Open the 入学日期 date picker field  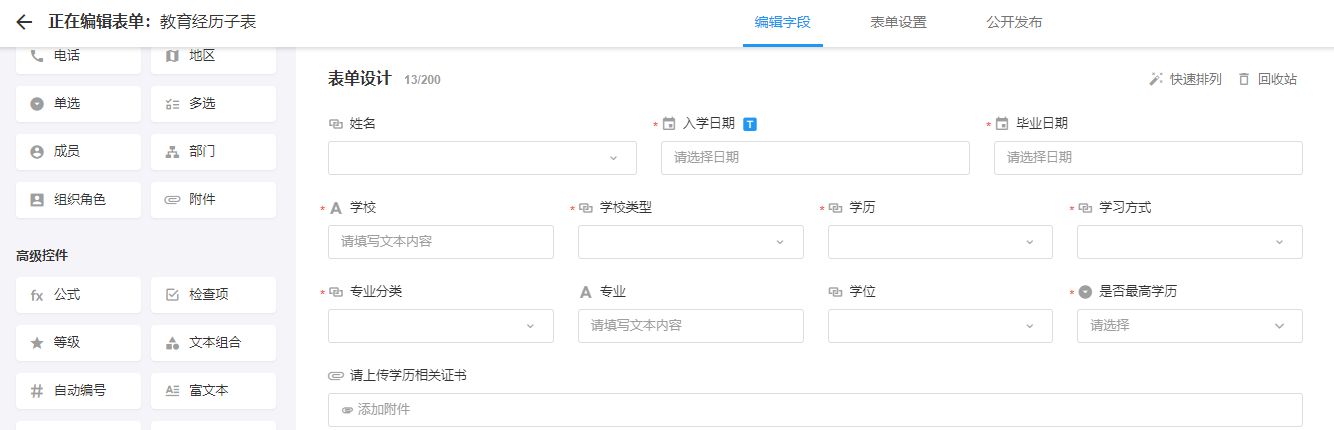(x=815, y=158)
